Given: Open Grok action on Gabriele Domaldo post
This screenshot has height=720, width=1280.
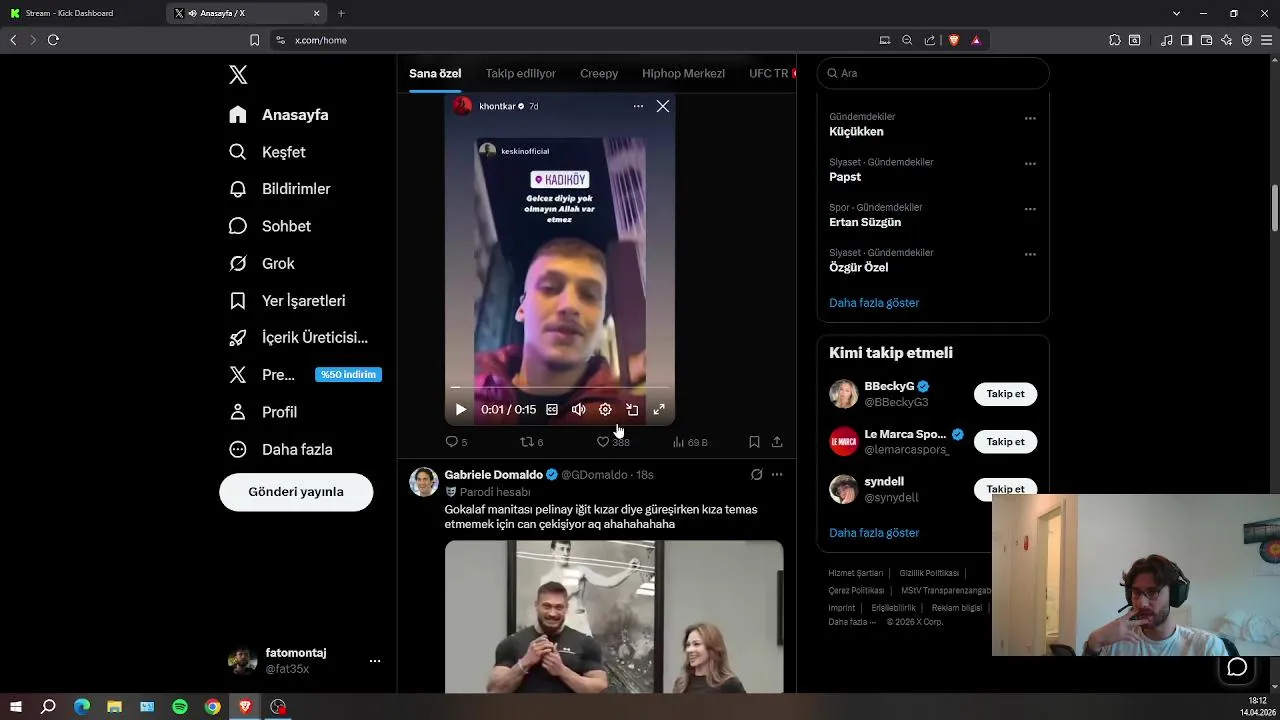Looking at the screenshot, I should coord(756,474).
